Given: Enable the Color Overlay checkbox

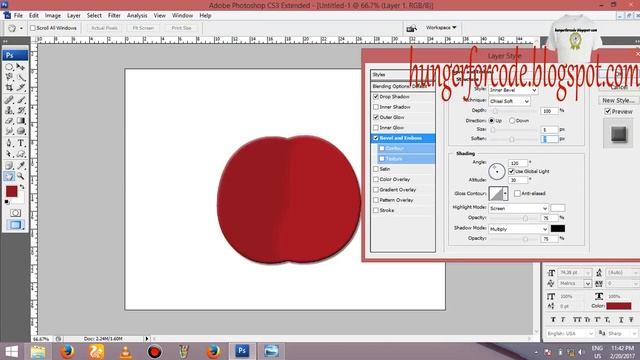Looking at the screenshot, I should click(x=376, y=179).
